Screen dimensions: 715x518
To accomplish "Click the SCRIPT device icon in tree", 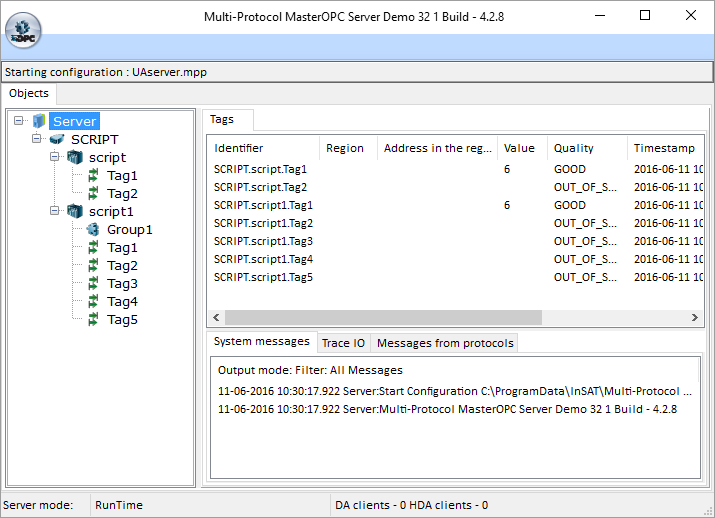I will point(57,139).
